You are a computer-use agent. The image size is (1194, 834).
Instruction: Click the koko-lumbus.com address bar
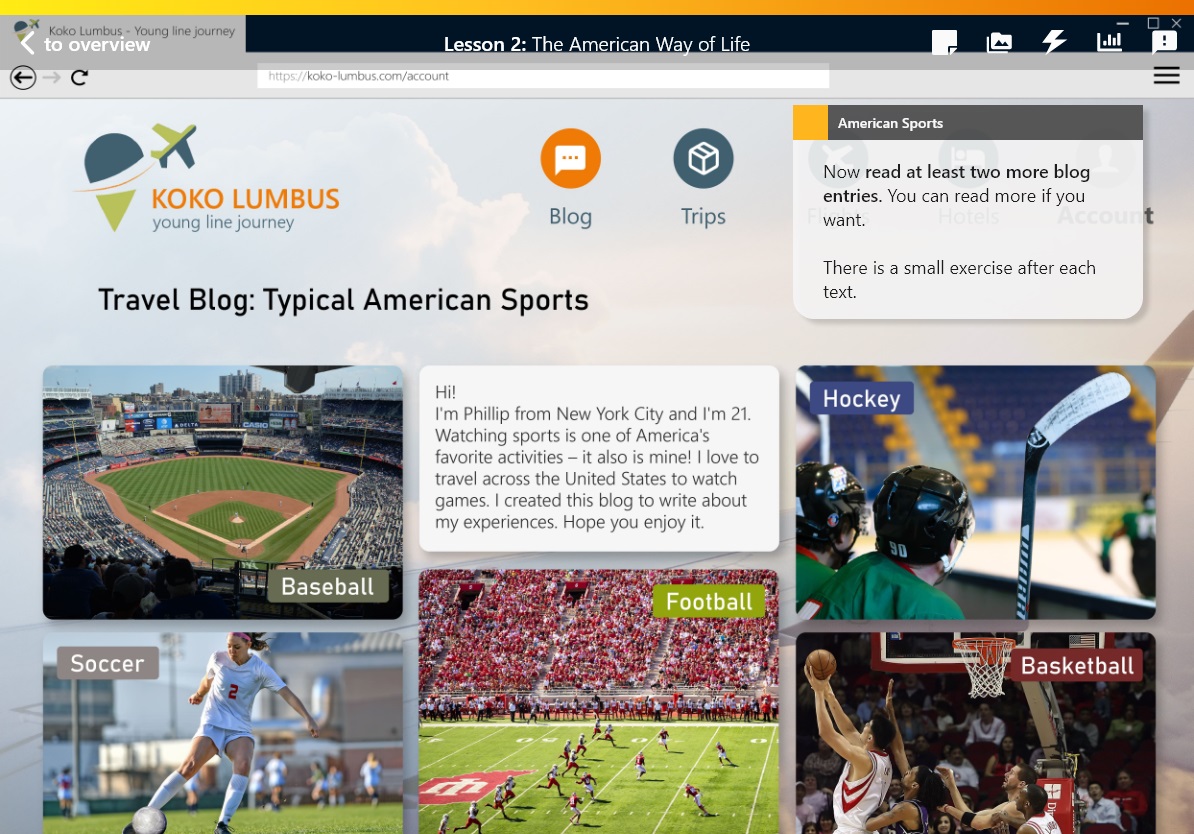tap(543, 76)
